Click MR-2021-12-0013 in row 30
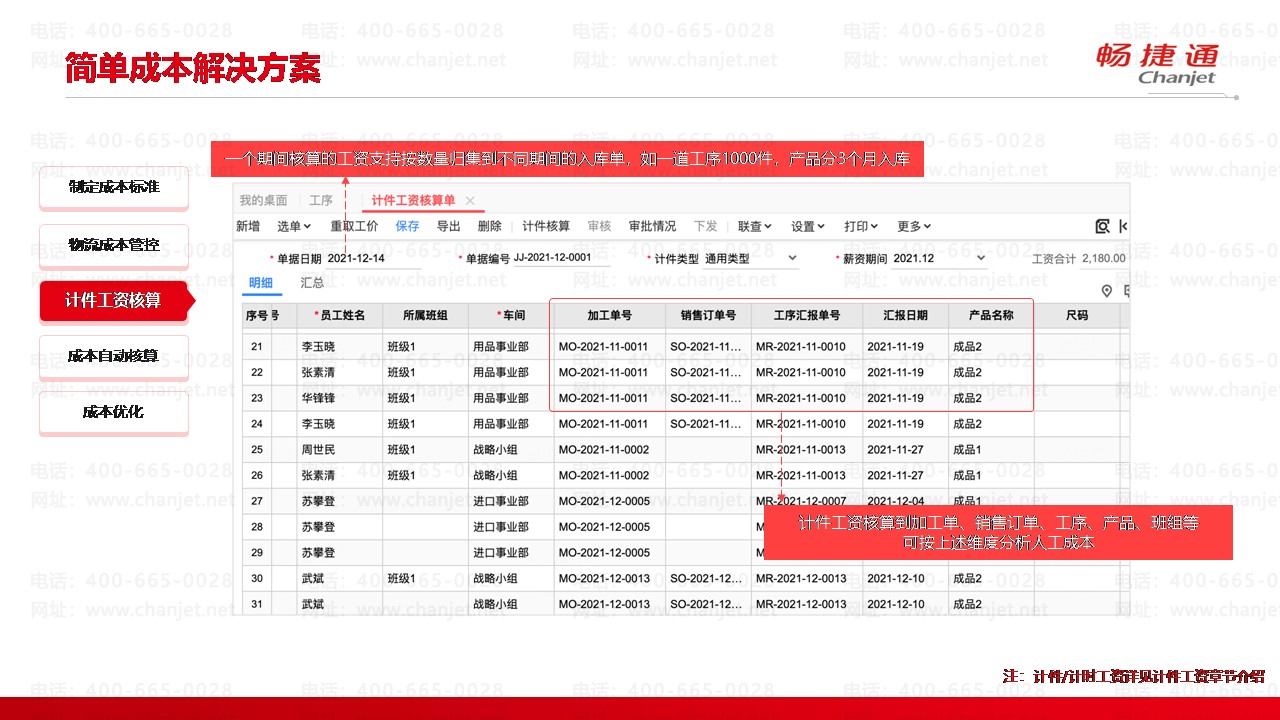The image size is (1280, 720). click(x=801, y=578)
